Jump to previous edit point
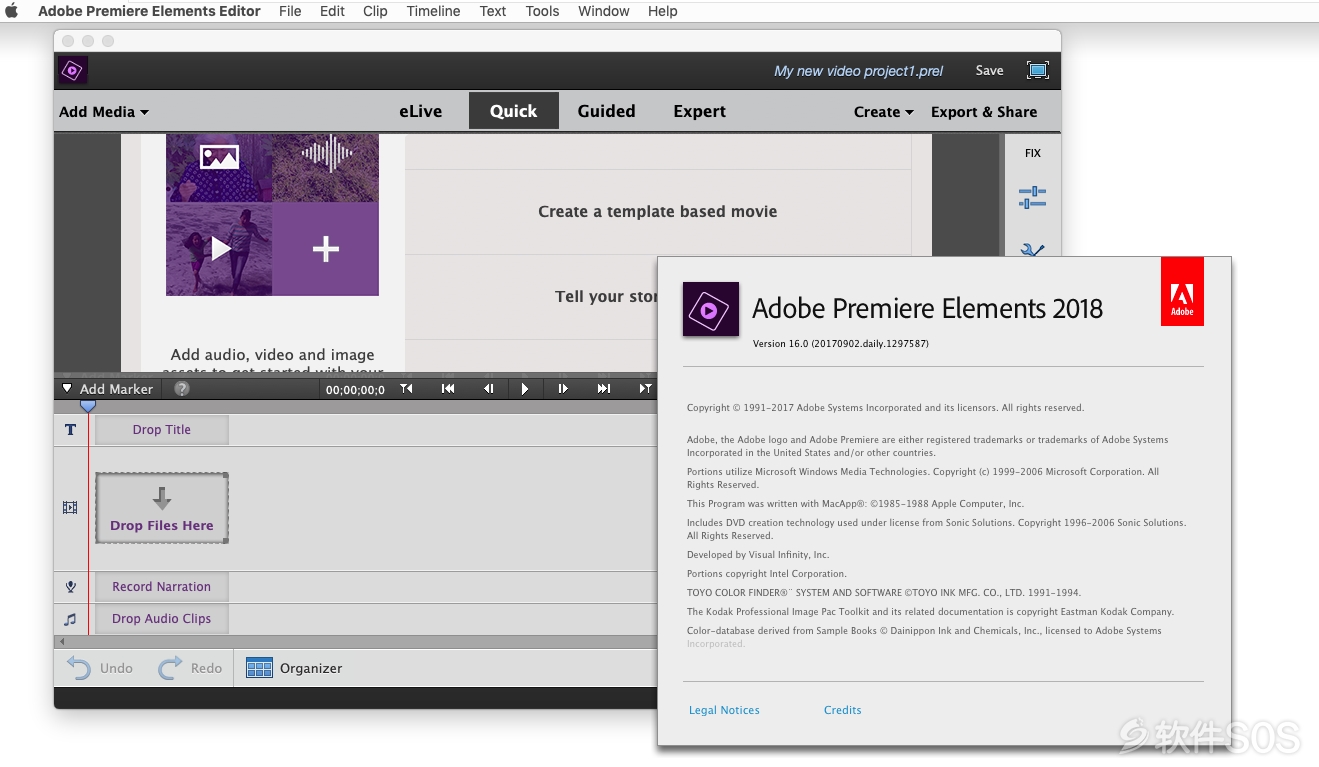Screen dimensions: 1319x767 click(x=448, y=389)
